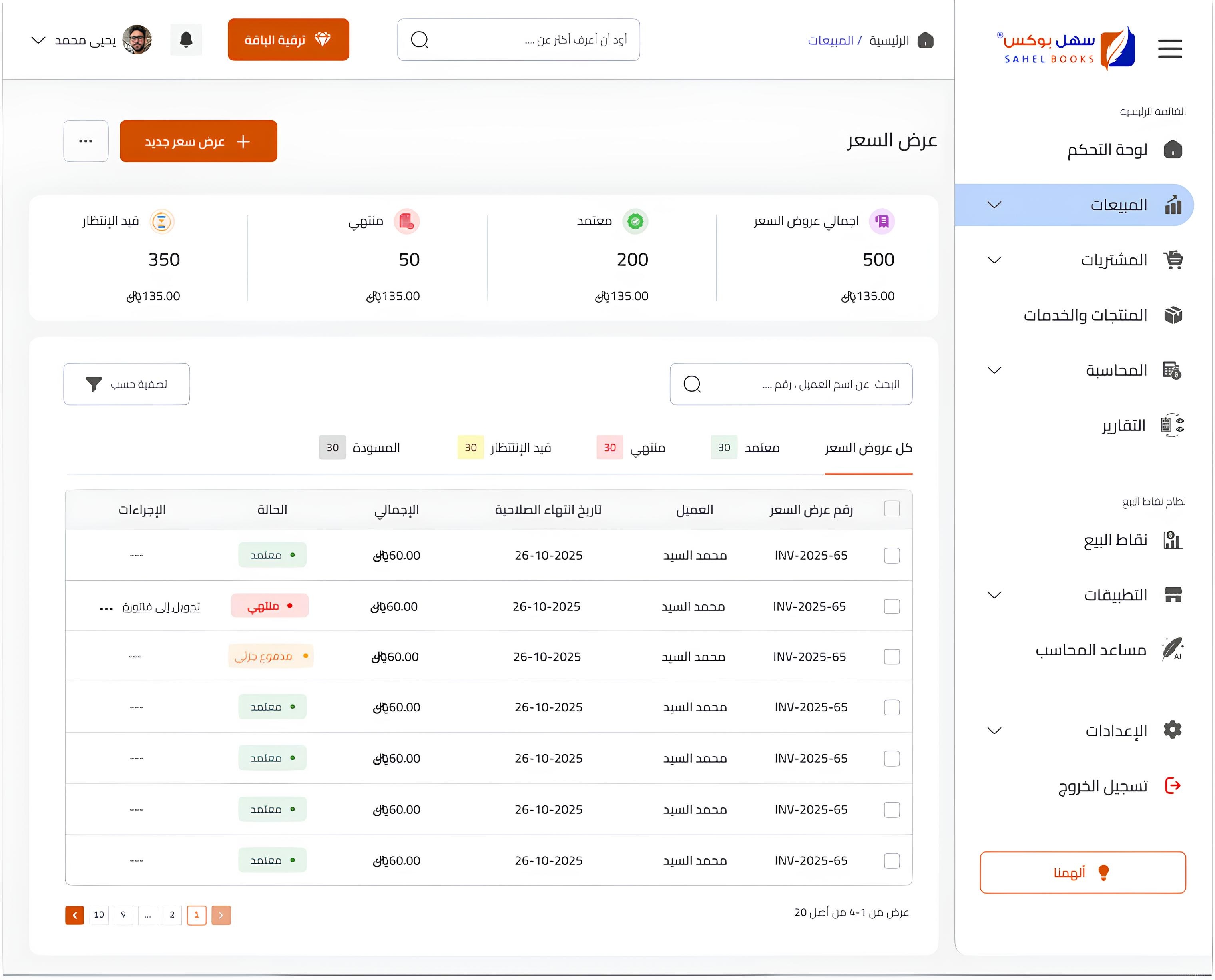
Task: Select the المسودة tab
Action: coord(360,448)
